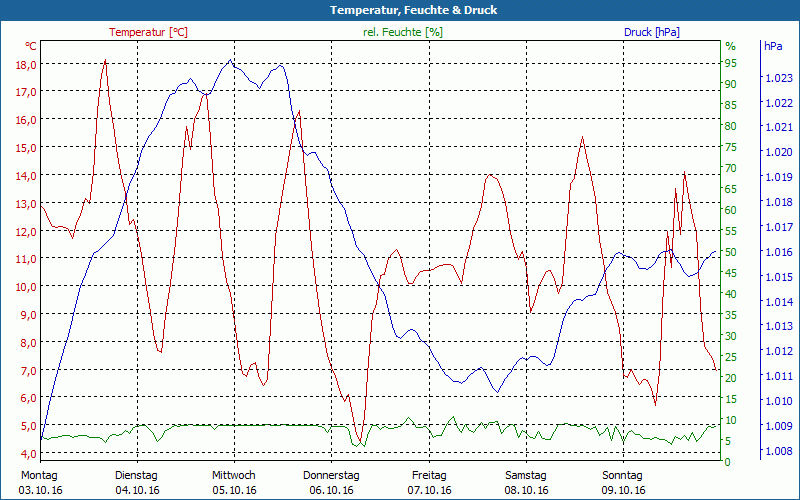Select the Sonntag 09.10.16 date label

tap(623, 483)
